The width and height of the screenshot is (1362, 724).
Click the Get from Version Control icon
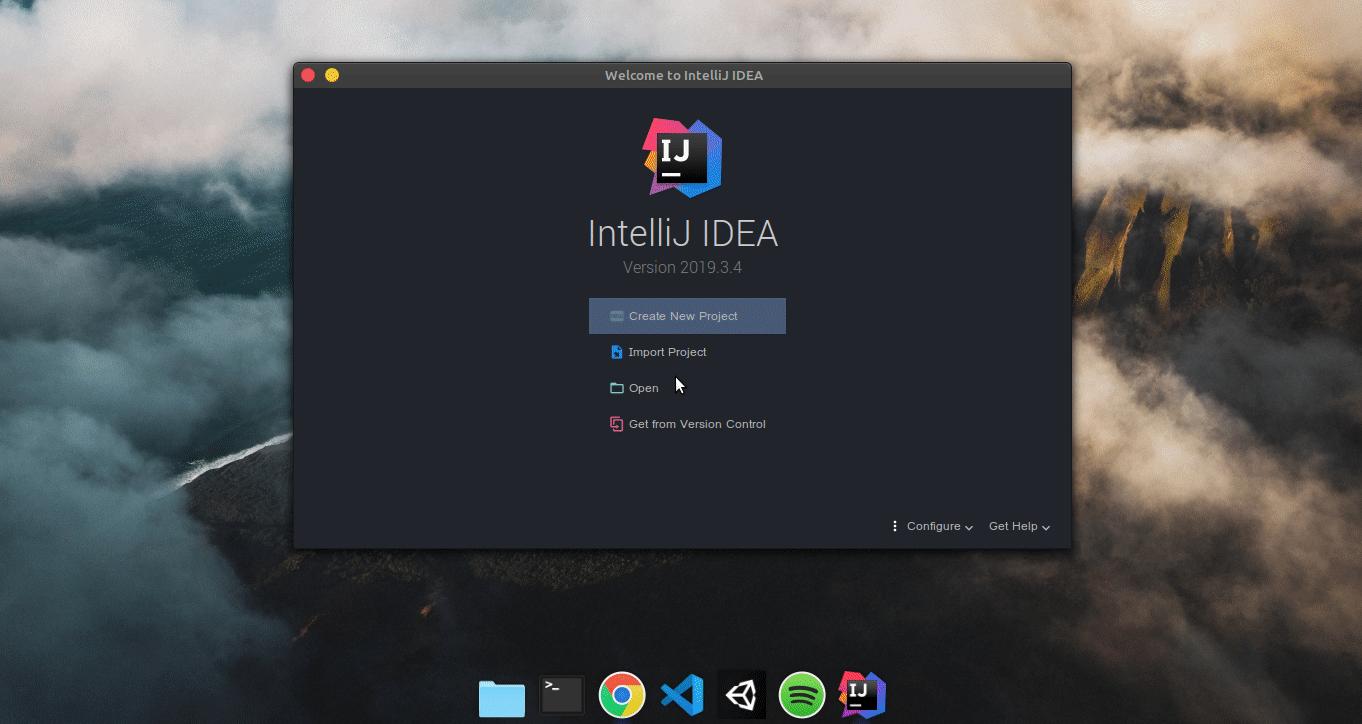coord(617,424)
